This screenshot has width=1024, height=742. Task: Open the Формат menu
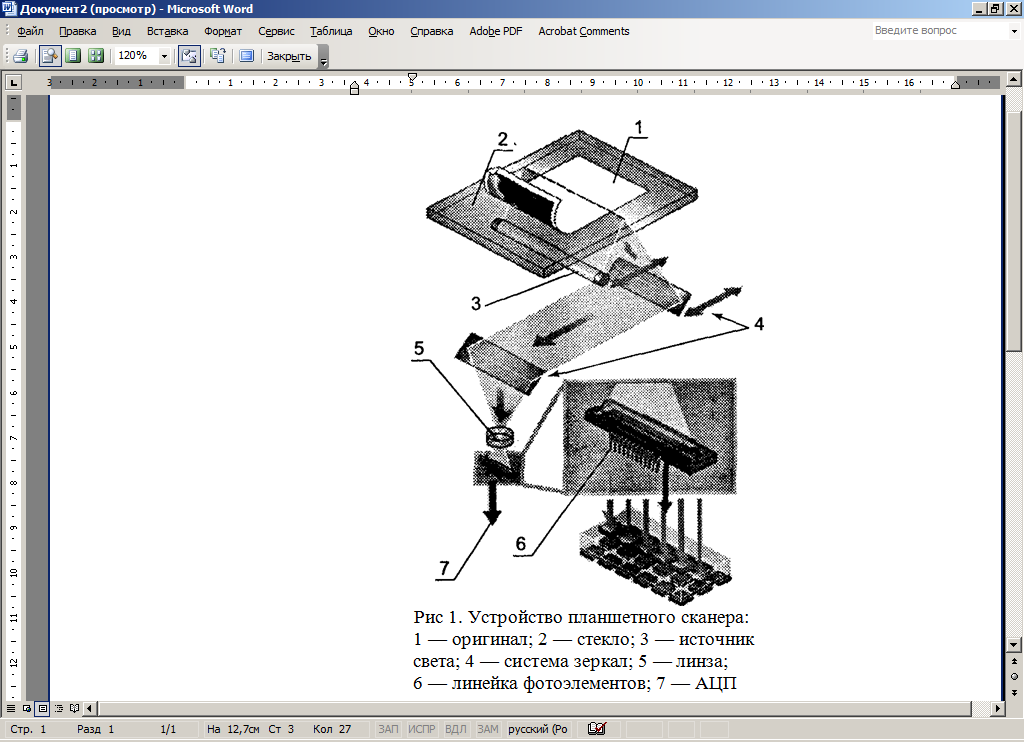click(223, 31)
